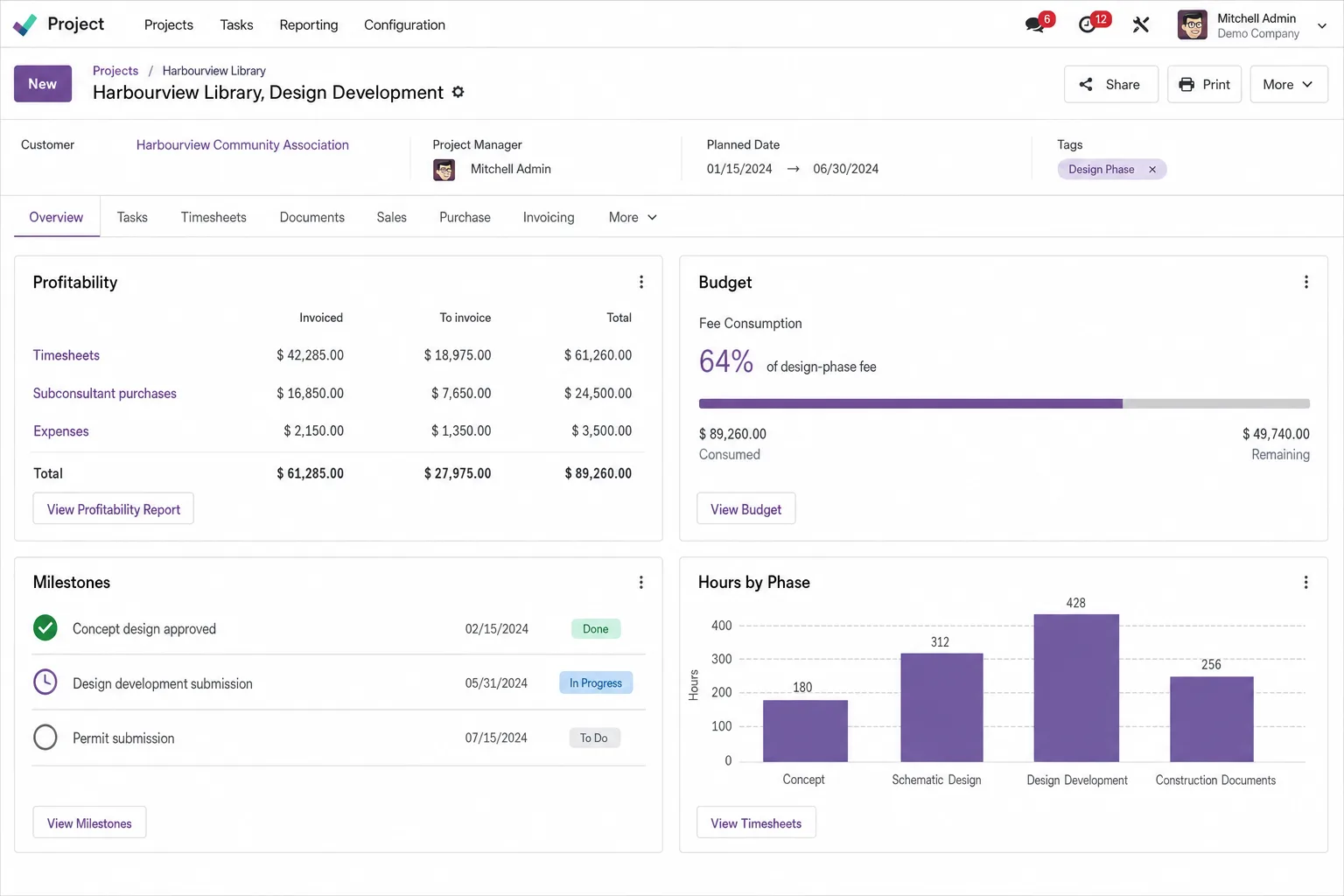
Task: Open the More actions dropdown button
Action: (1289, 84)
